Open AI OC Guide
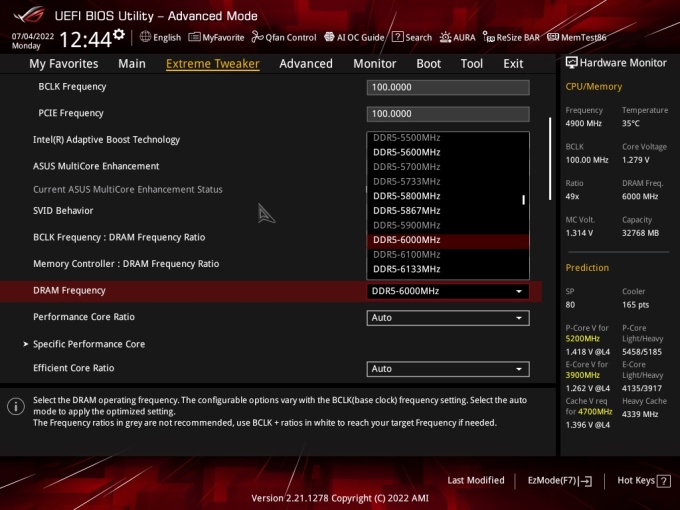680x510 pixels. pos(354,37)
